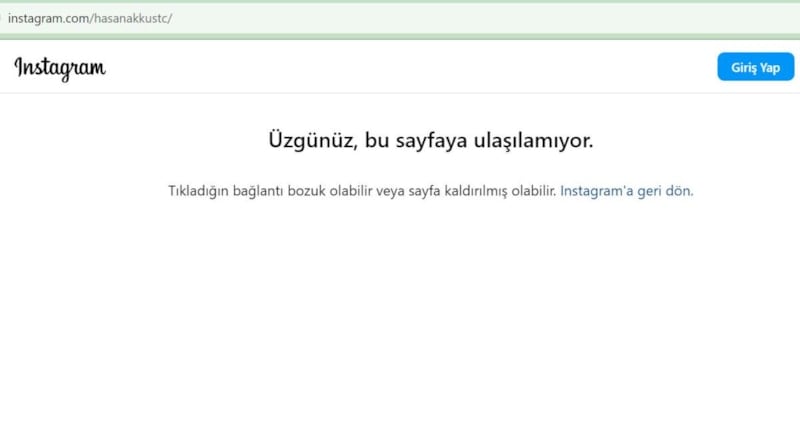The width and height of the screenshot is (800, 447).
Task: Click the blank white area below the message
Action: click(400, 320)
